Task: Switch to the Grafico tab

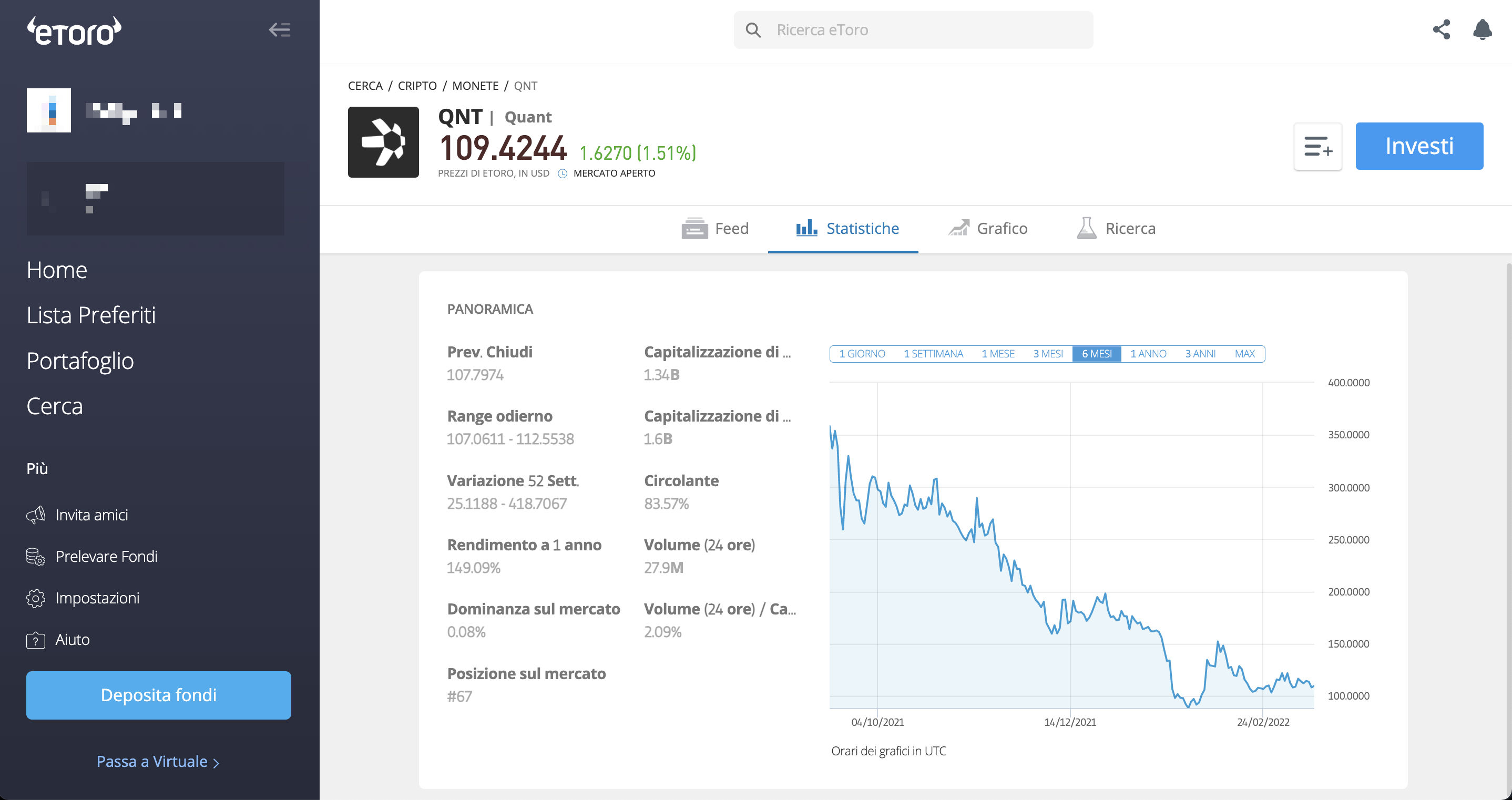Action: [x=988, y=228]
